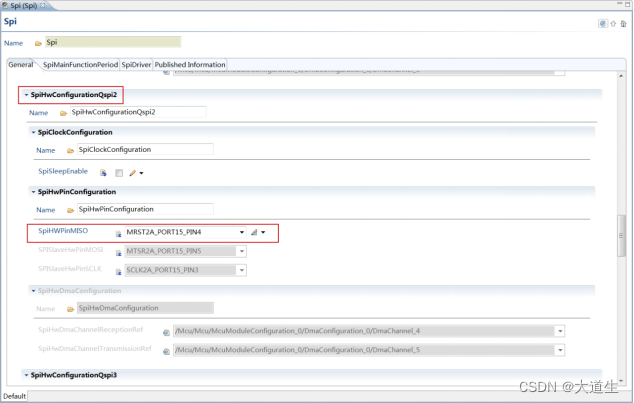
Task: Click the SpiHWPinMISO label
Action: point(63,231)
